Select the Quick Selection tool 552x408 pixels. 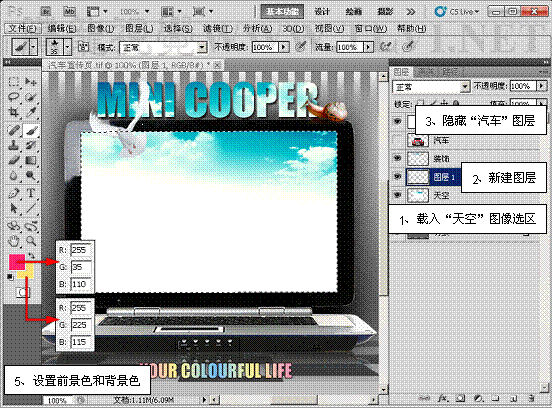[x=31, y=97]
